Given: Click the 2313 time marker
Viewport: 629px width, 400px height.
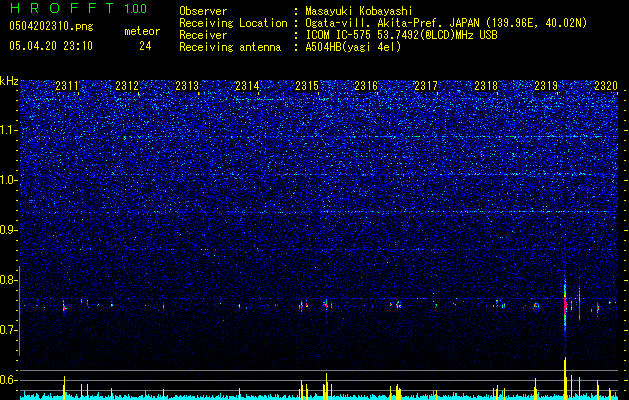Looking at the screenshot, I should pos(187,85).
